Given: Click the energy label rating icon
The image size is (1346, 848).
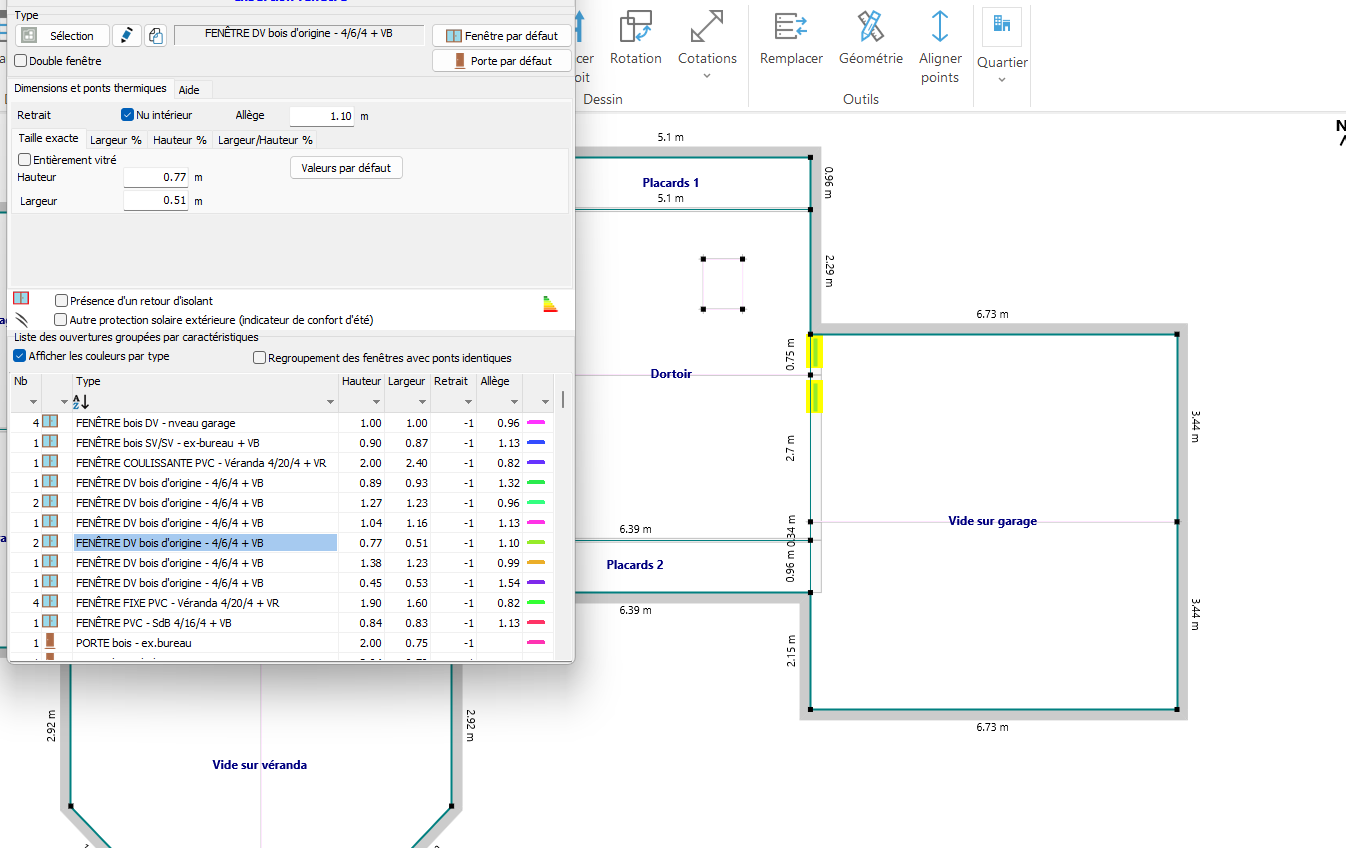Looking at the screenshot, I should pyautogui.click(x=549, y=304).
